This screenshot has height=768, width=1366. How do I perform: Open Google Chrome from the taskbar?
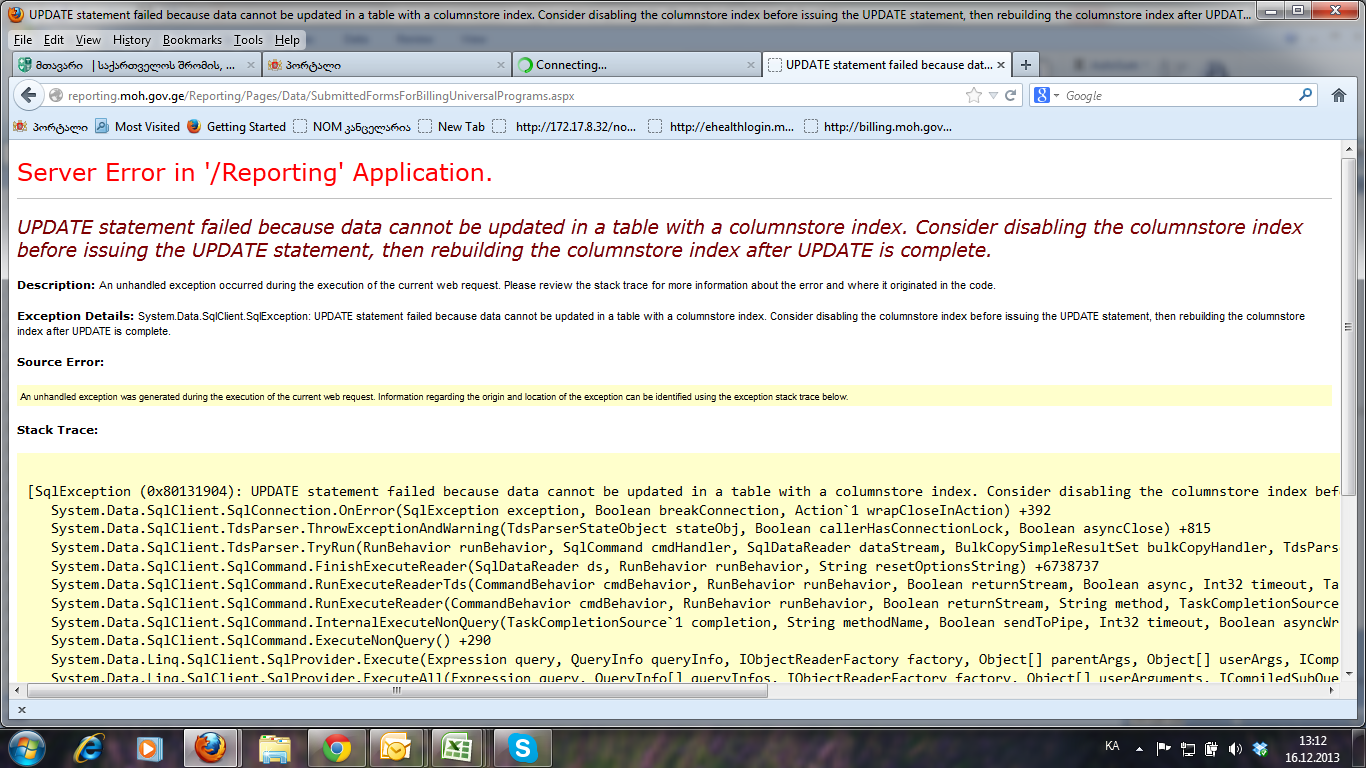pos(336,747)
